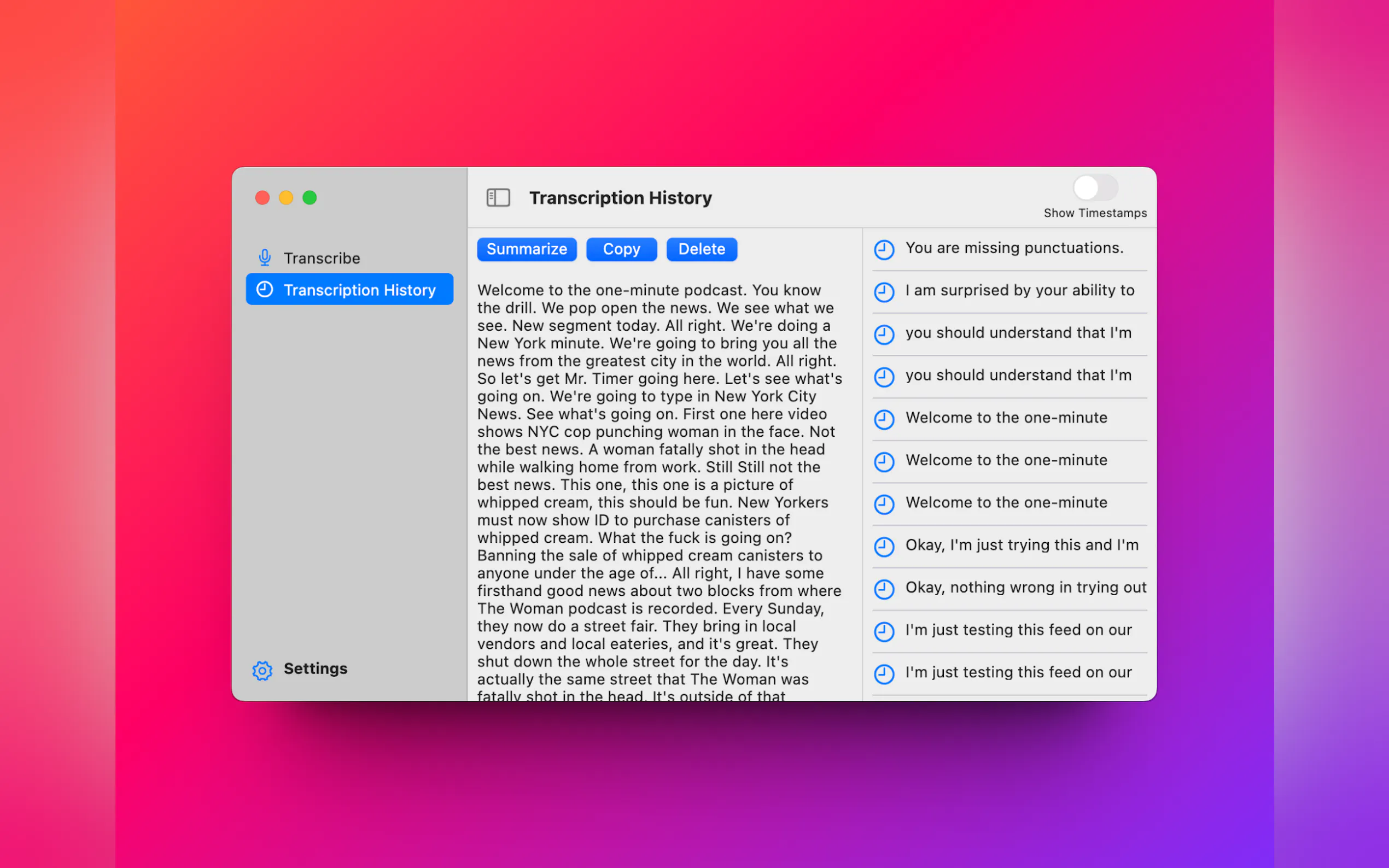Click the Settings gear icon
The height and width of the screenshot is (868, 1389).
262,670
